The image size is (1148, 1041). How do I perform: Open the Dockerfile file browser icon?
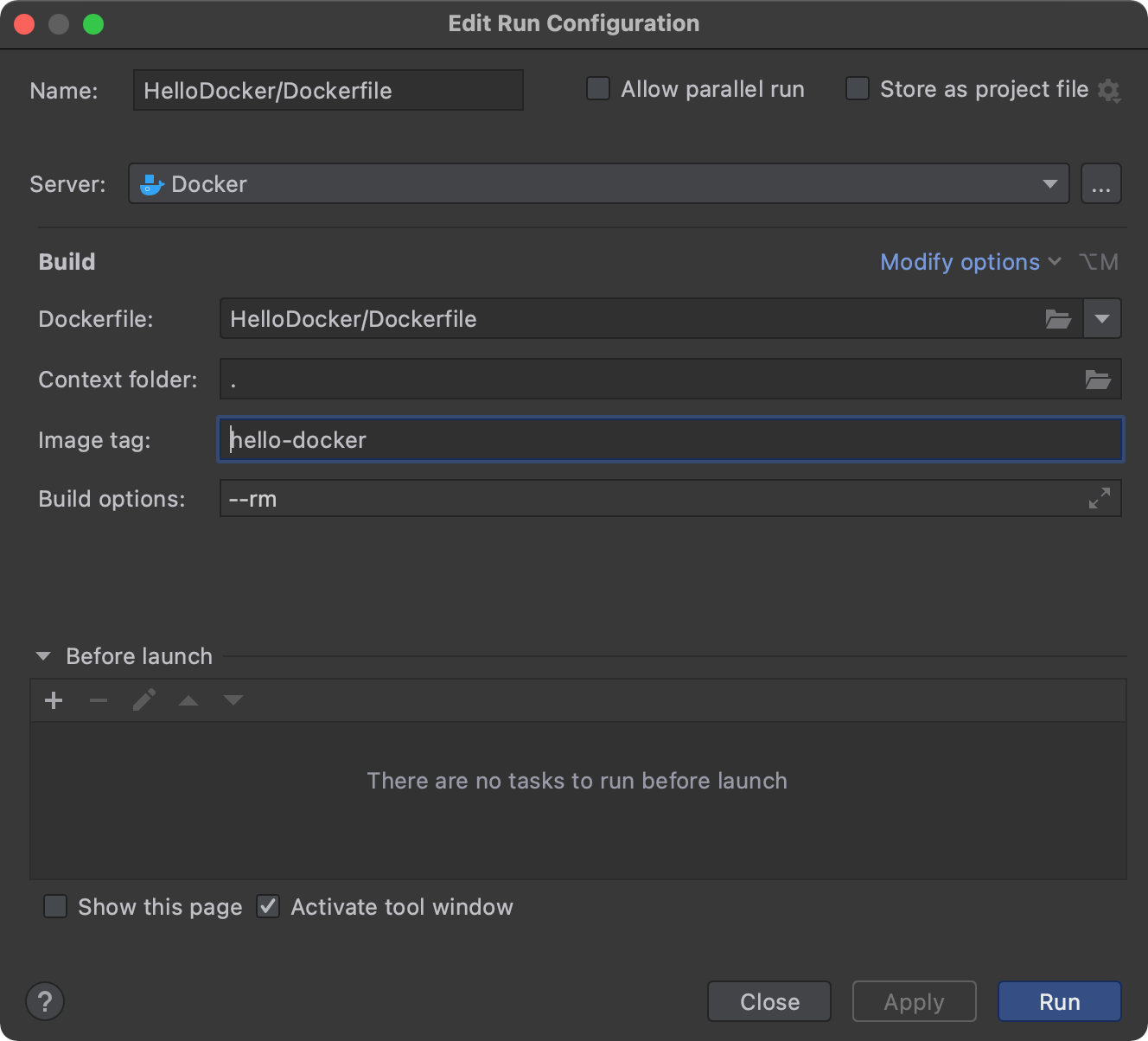tap(1058, 318)
